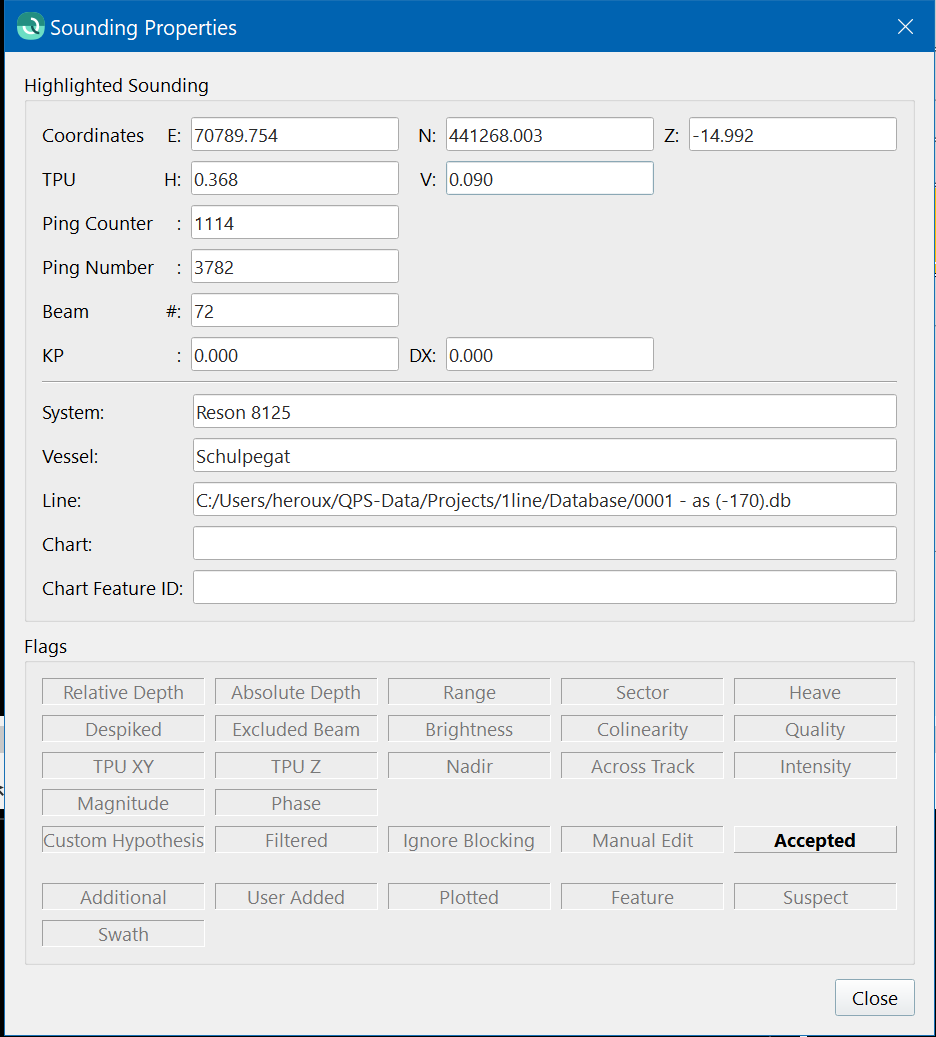Click the Filtered flag button
The height and width of the screenshot is (1037, 936).
(x=296, y=840)
